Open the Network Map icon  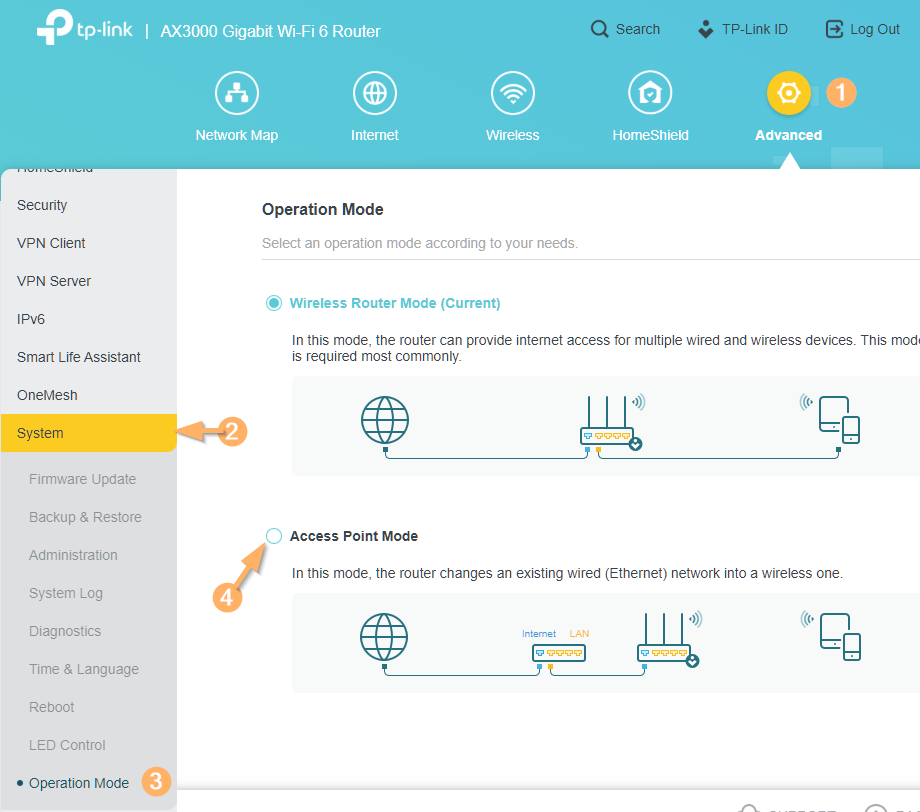(x=236, y=93)
